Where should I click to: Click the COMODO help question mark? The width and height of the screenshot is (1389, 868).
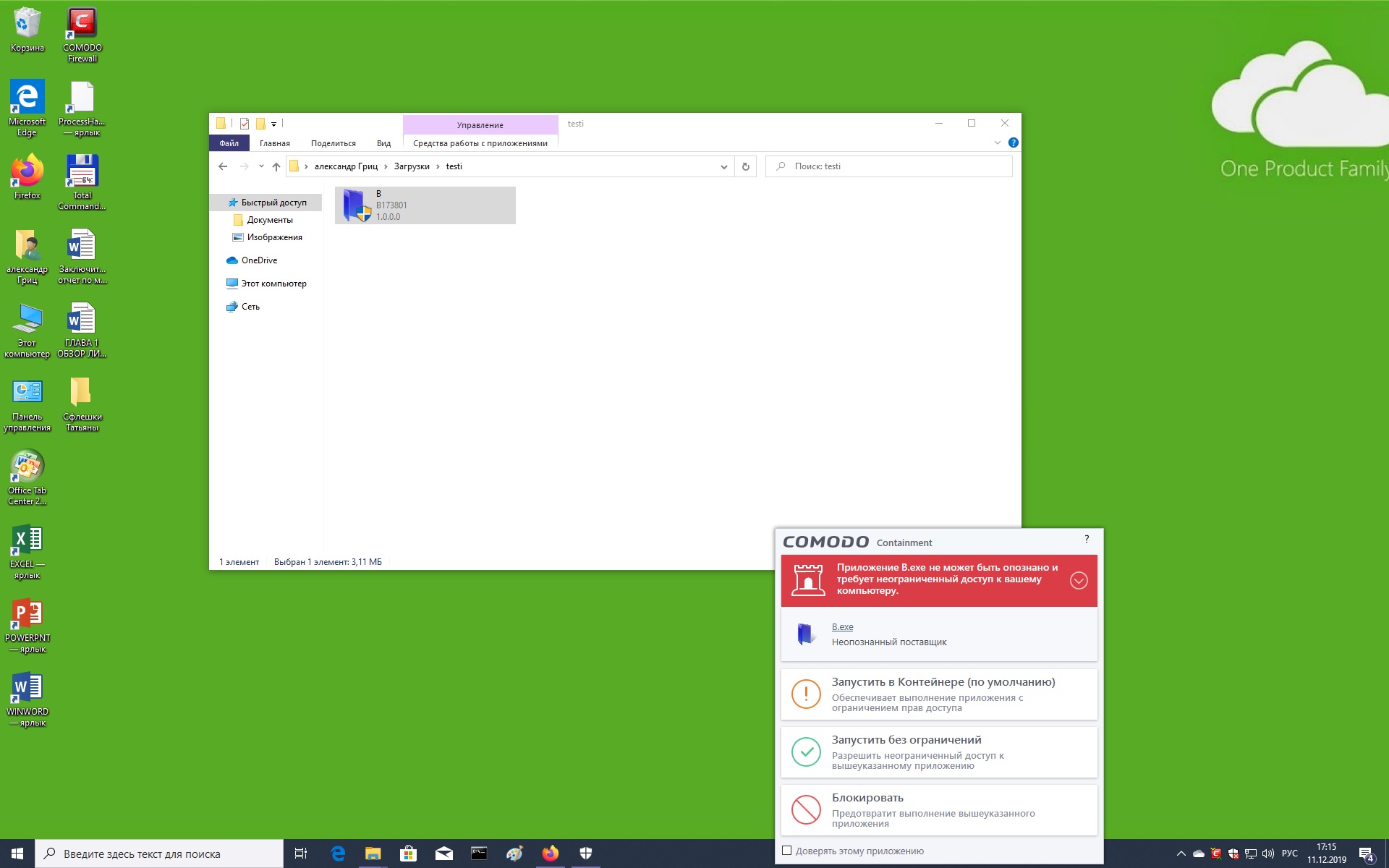pyautogui.click(x=1086, y=540)
